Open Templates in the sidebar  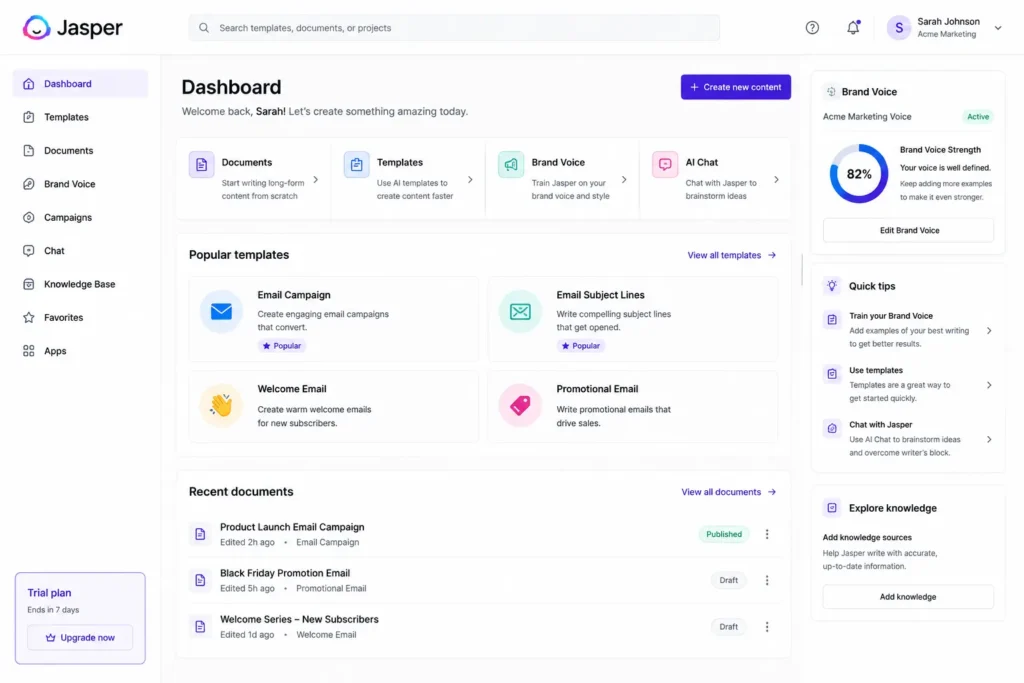80,117
